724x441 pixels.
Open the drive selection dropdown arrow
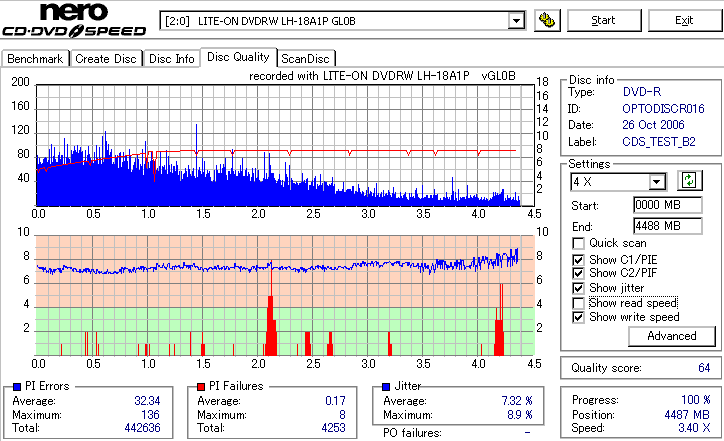[516, 21]
